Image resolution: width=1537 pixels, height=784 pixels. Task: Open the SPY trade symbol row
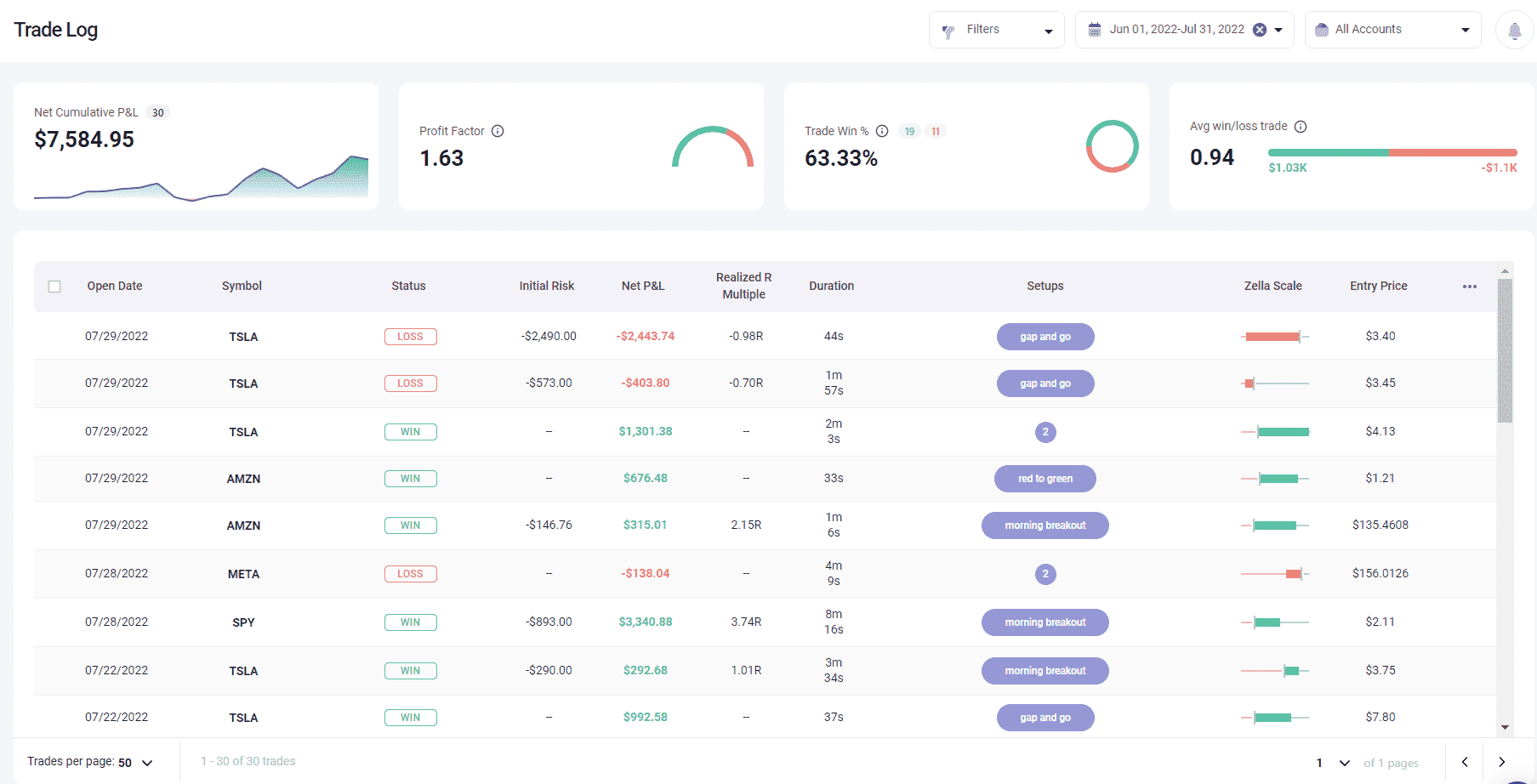point(243,622)
